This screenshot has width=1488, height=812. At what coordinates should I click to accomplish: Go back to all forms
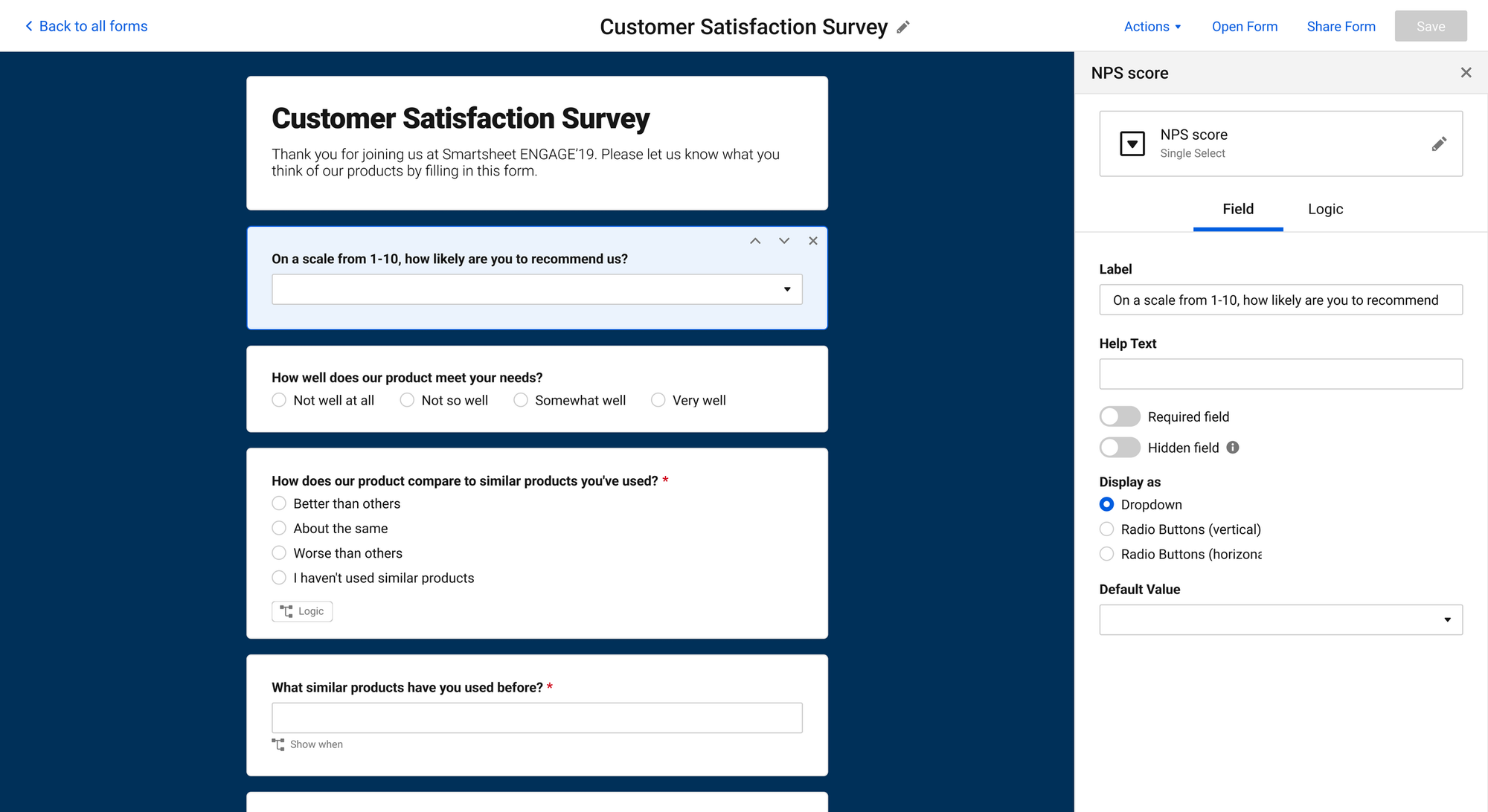(86, 26)
